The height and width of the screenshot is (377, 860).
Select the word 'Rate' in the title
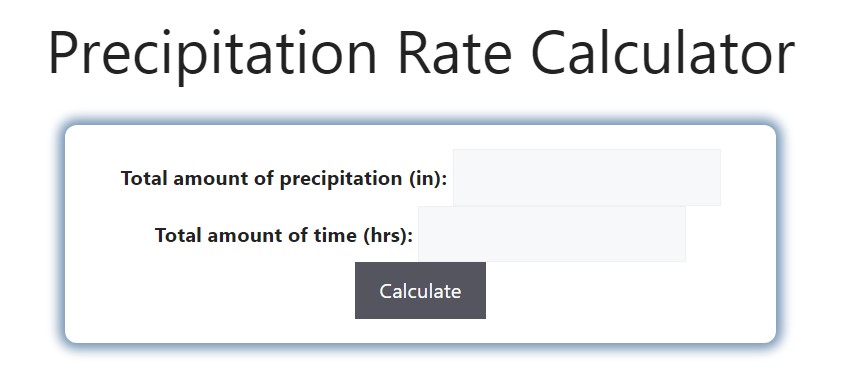coord(454,53)
